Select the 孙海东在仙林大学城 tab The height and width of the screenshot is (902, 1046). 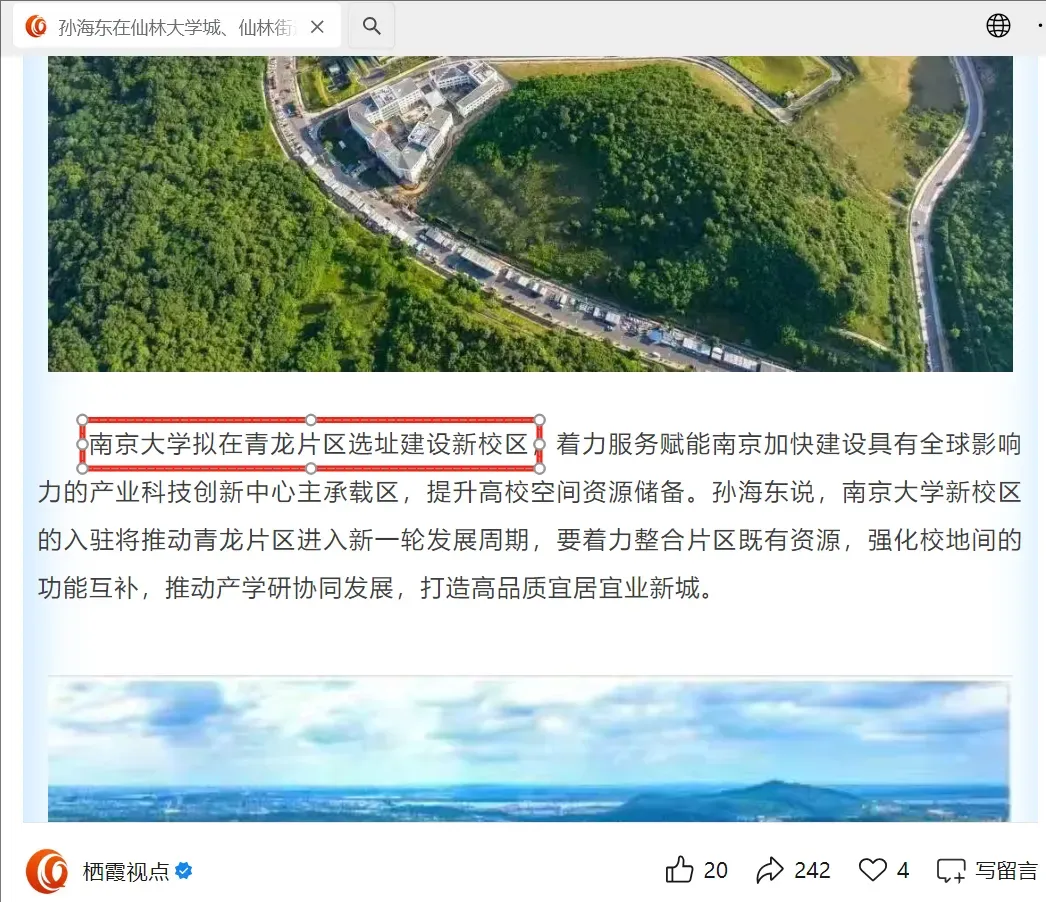[x=177, y=27]
